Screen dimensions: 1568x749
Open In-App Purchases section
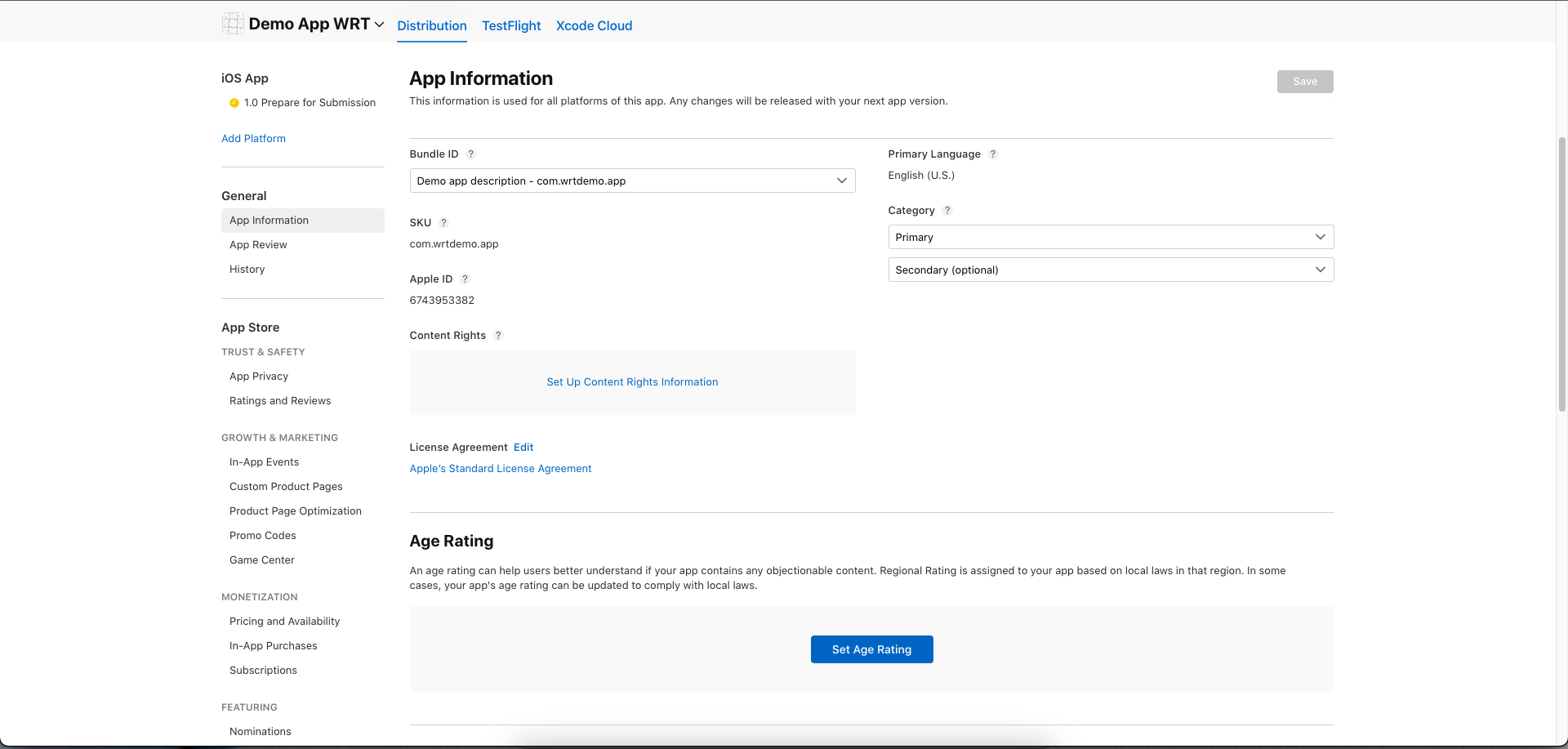[x=274, y=646]
